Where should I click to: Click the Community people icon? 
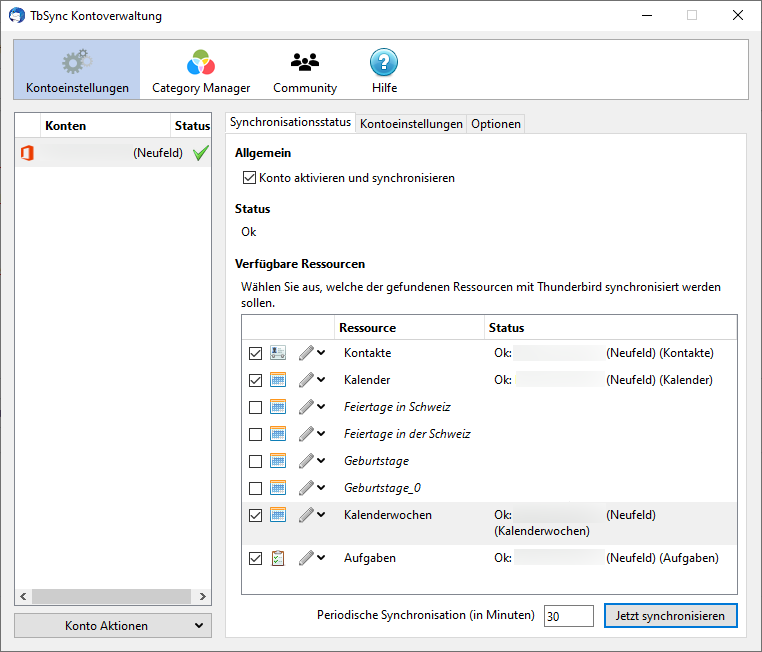pos(305,63)
